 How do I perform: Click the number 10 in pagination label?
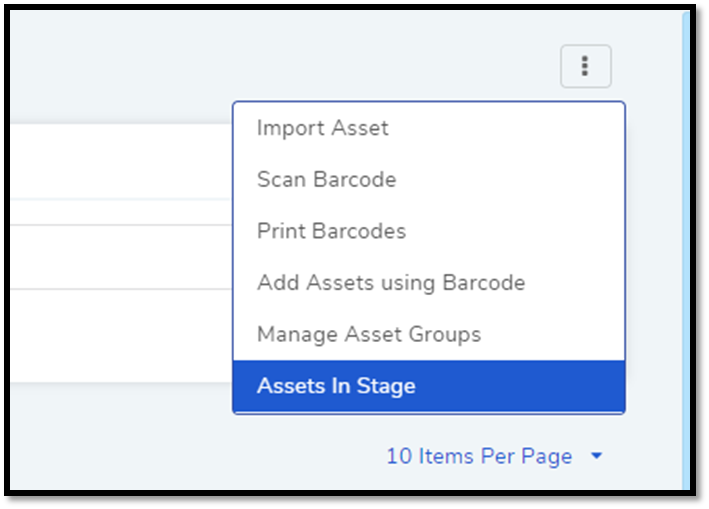point(399,456)
